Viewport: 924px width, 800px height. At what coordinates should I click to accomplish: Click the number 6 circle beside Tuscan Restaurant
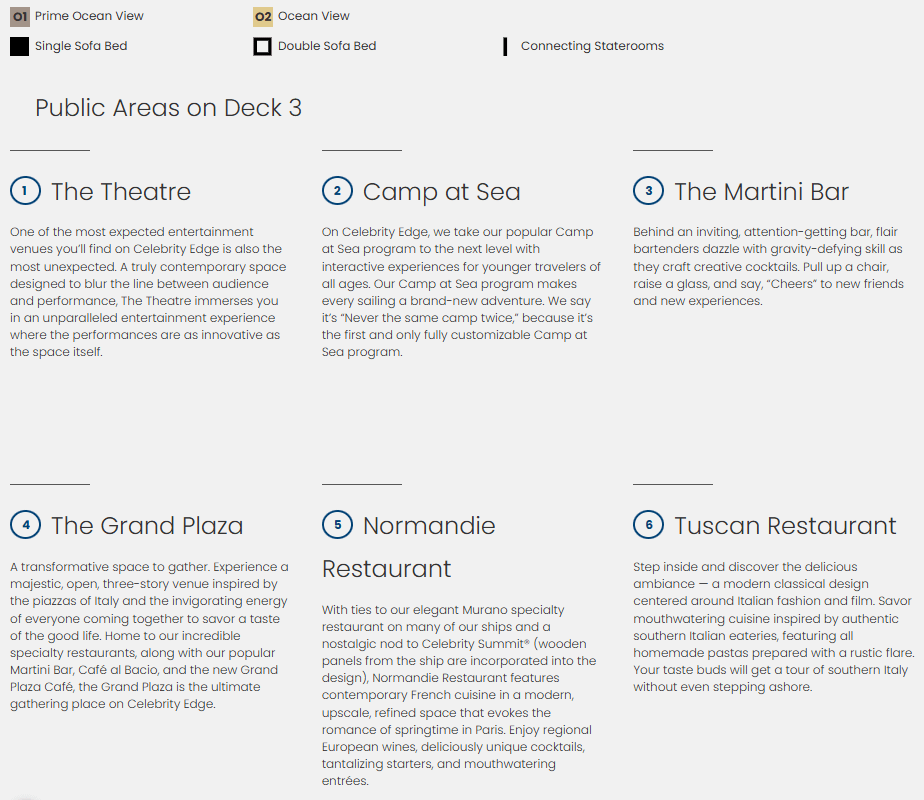coord(648,525)
